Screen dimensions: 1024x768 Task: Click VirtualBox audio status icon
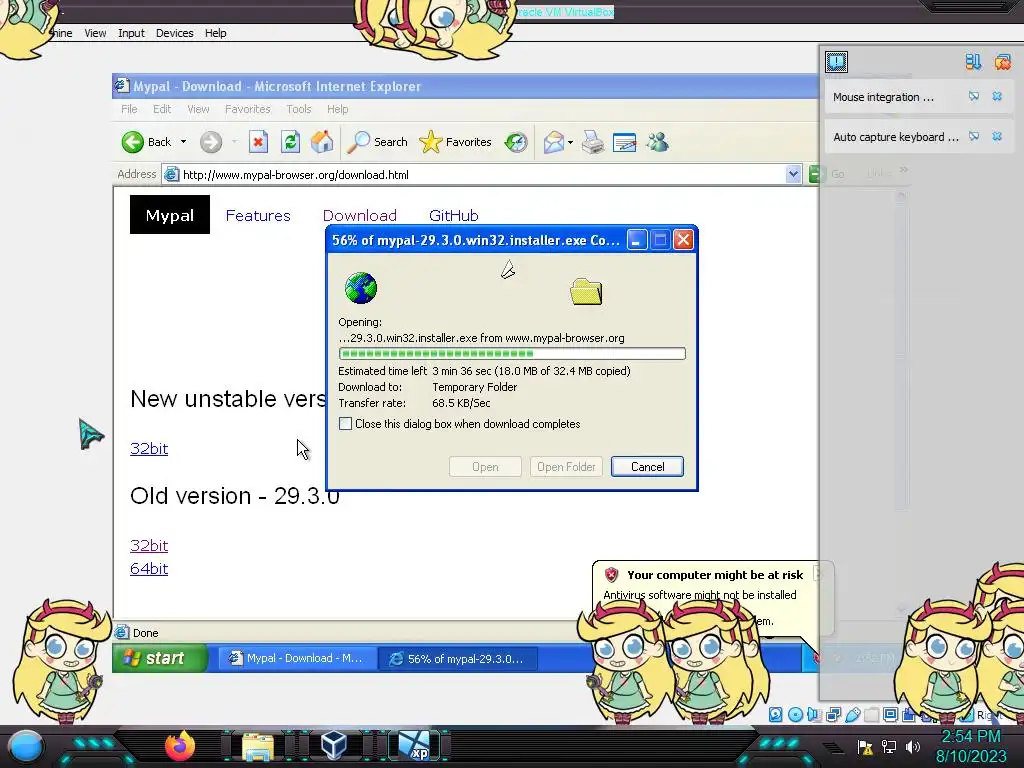point(814,714)
